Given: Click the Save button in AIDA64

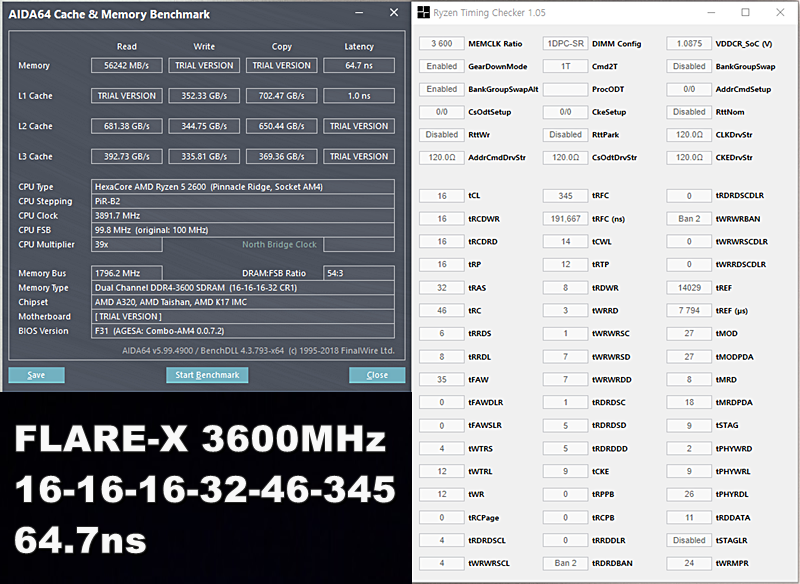Looking at the screenshot, I should point(36,375).
